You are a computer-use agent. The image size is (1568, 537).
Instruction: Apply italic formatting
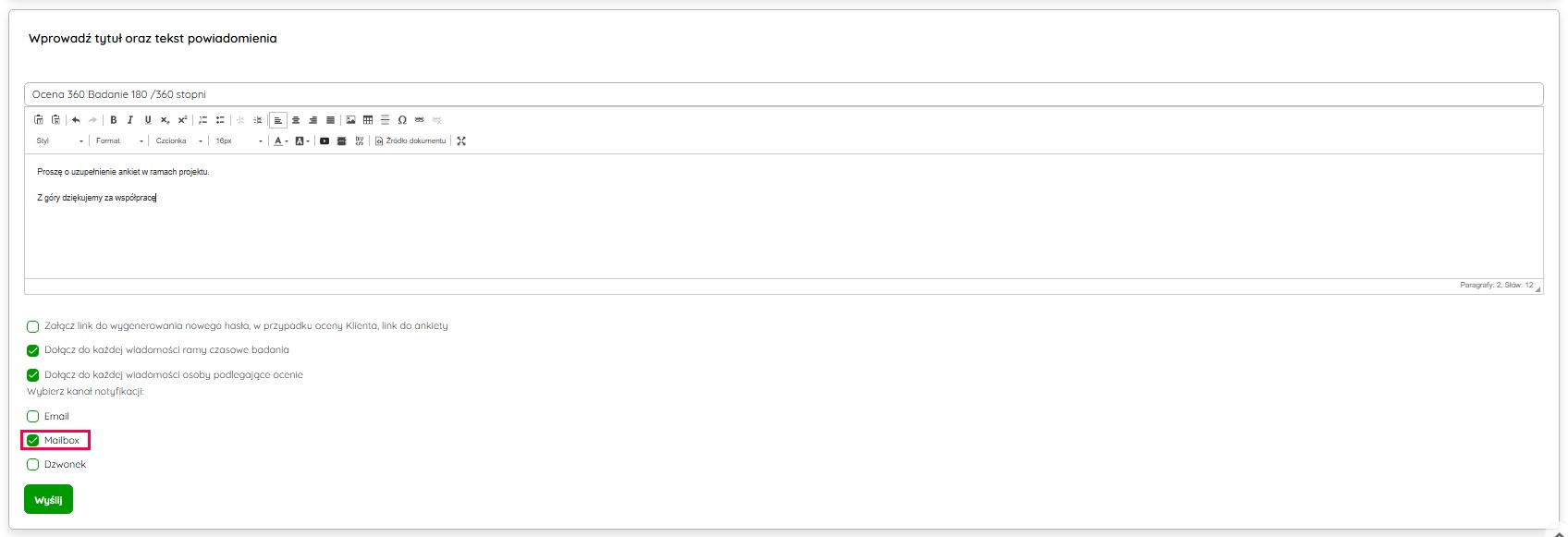tap(130, 120)
